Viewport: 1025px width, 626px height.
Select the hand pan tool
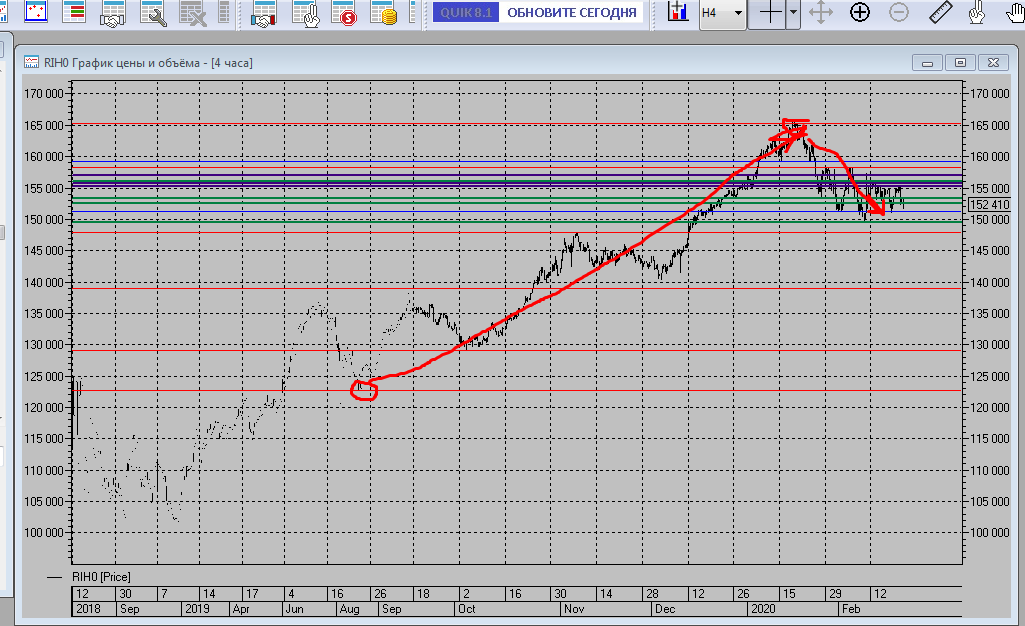1016,12
